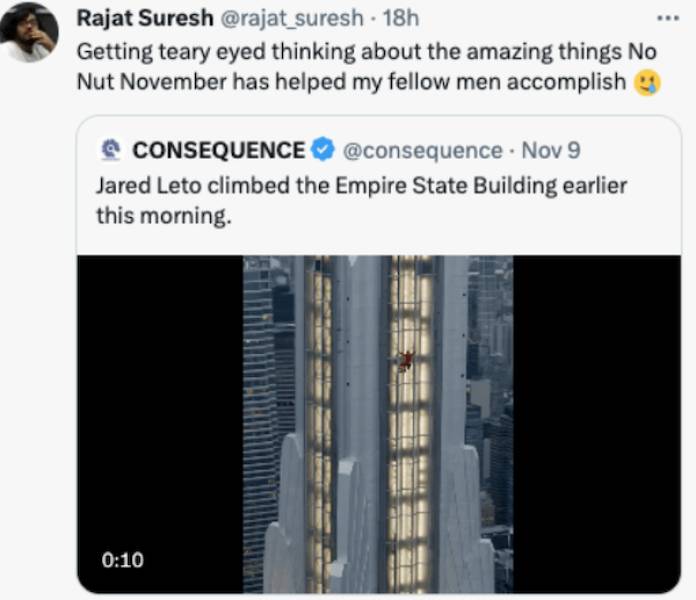Image resolution: width=696 pixels, height=600 pixels.
Task: Click the 0:10 video duration badge
Action: [122, 560]
